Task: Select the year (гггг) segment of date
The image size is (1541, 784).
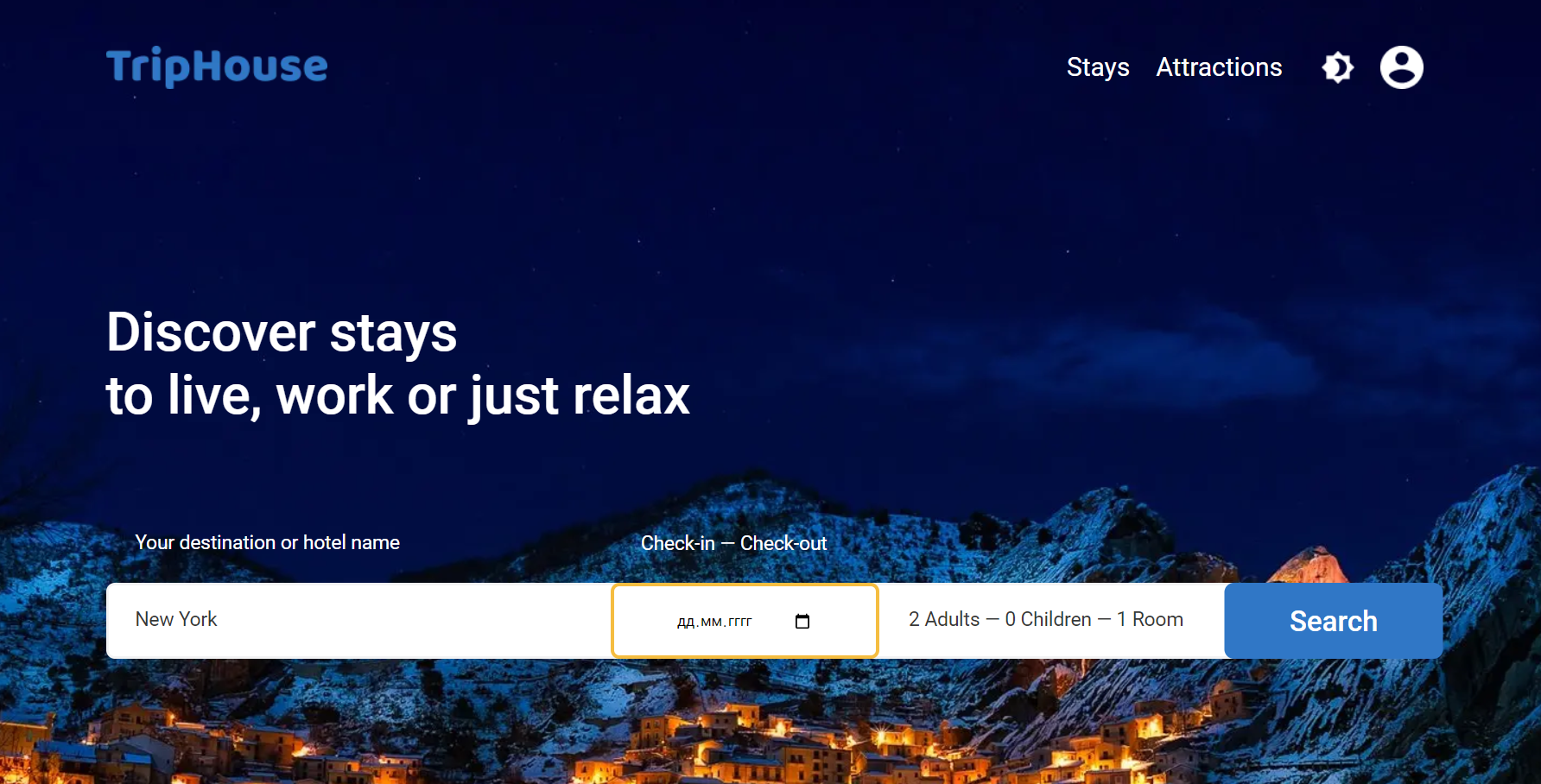Action: 740,622
